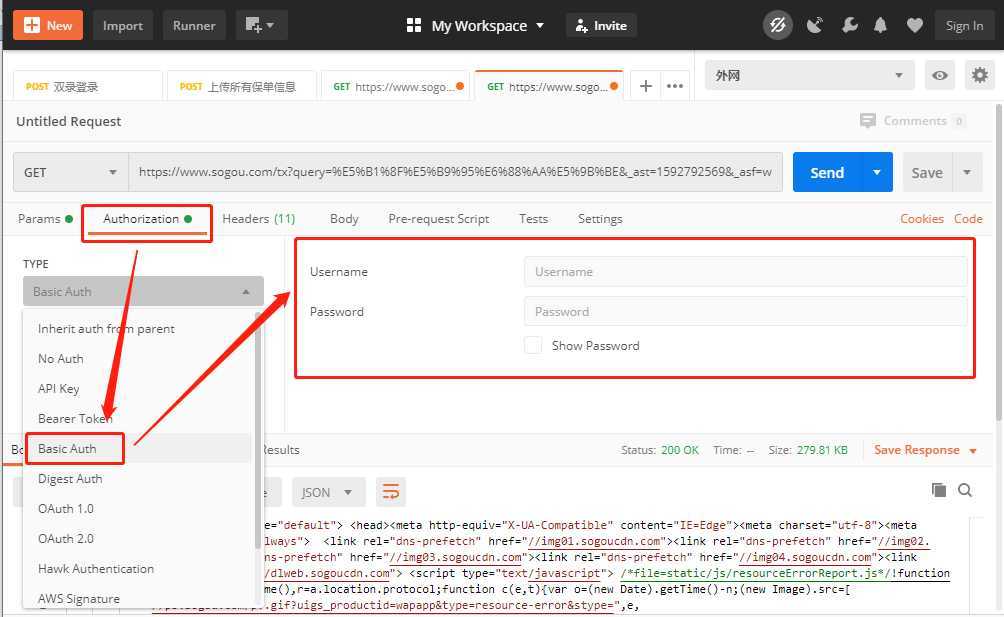Choose Inherit auth from parent
Image resolution: width=1004 pixels, height=617 pixels.
click(138, 329)
